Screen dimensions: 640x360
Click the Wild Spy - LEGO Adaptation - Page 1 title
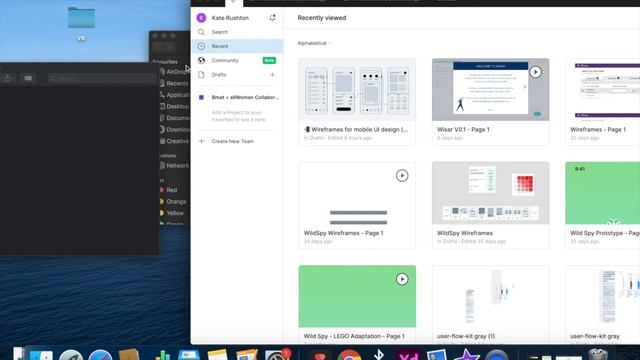coord(354,336)
